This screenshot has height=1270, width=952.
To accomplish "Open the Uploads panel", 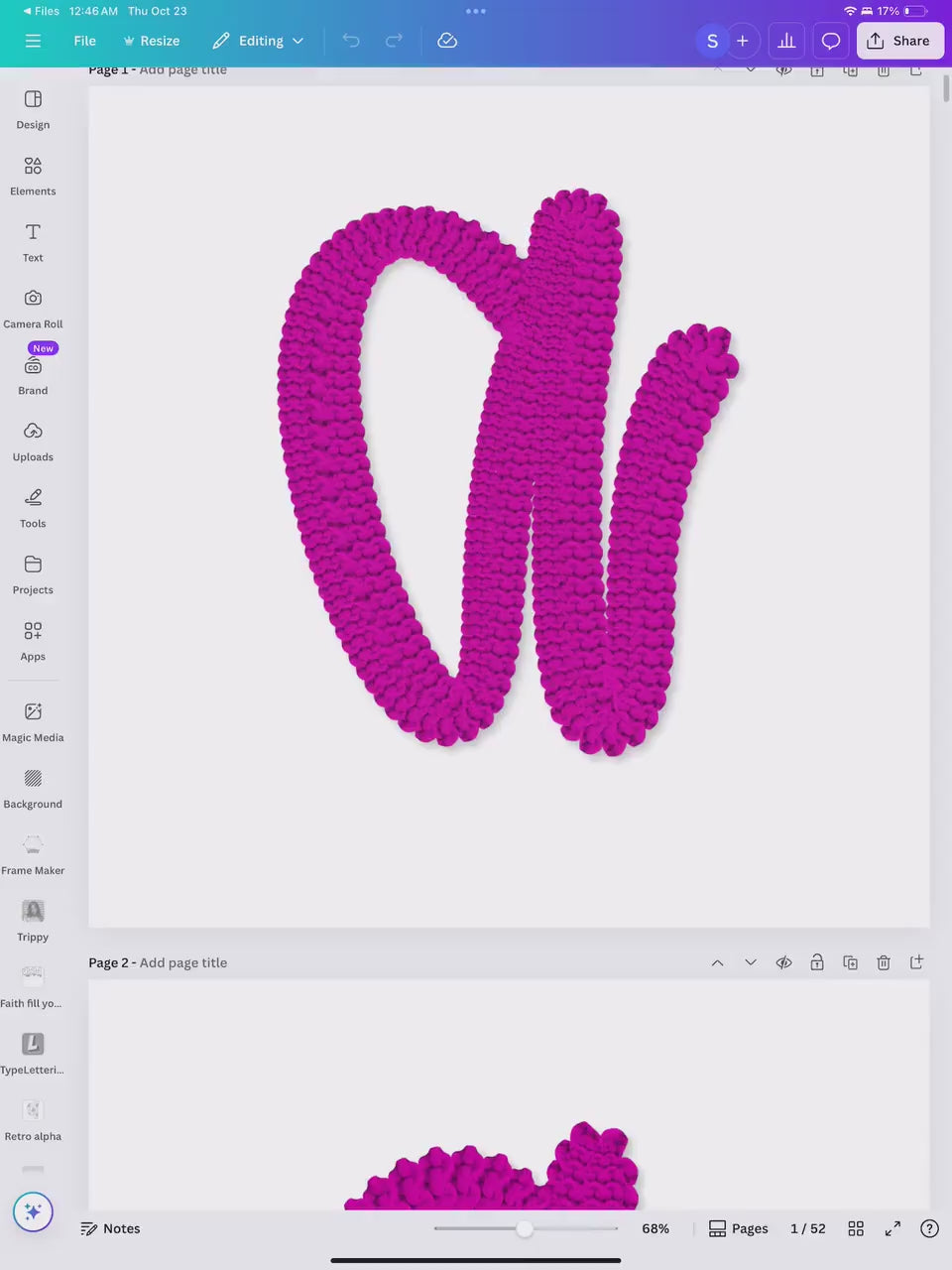I will 33,441.
